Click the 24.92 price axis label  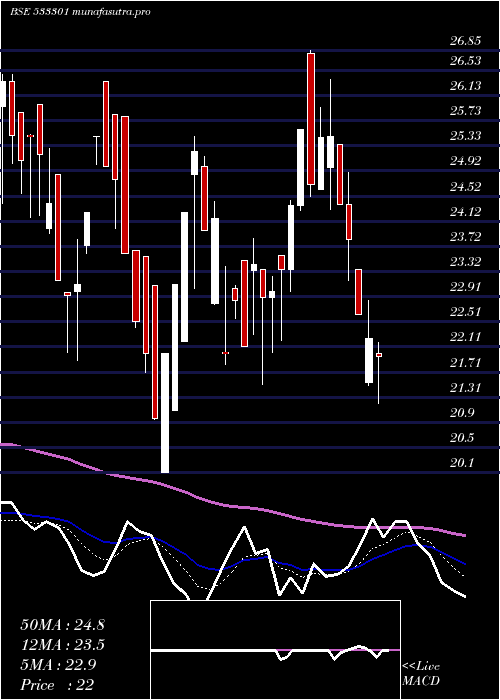(466, 161)
